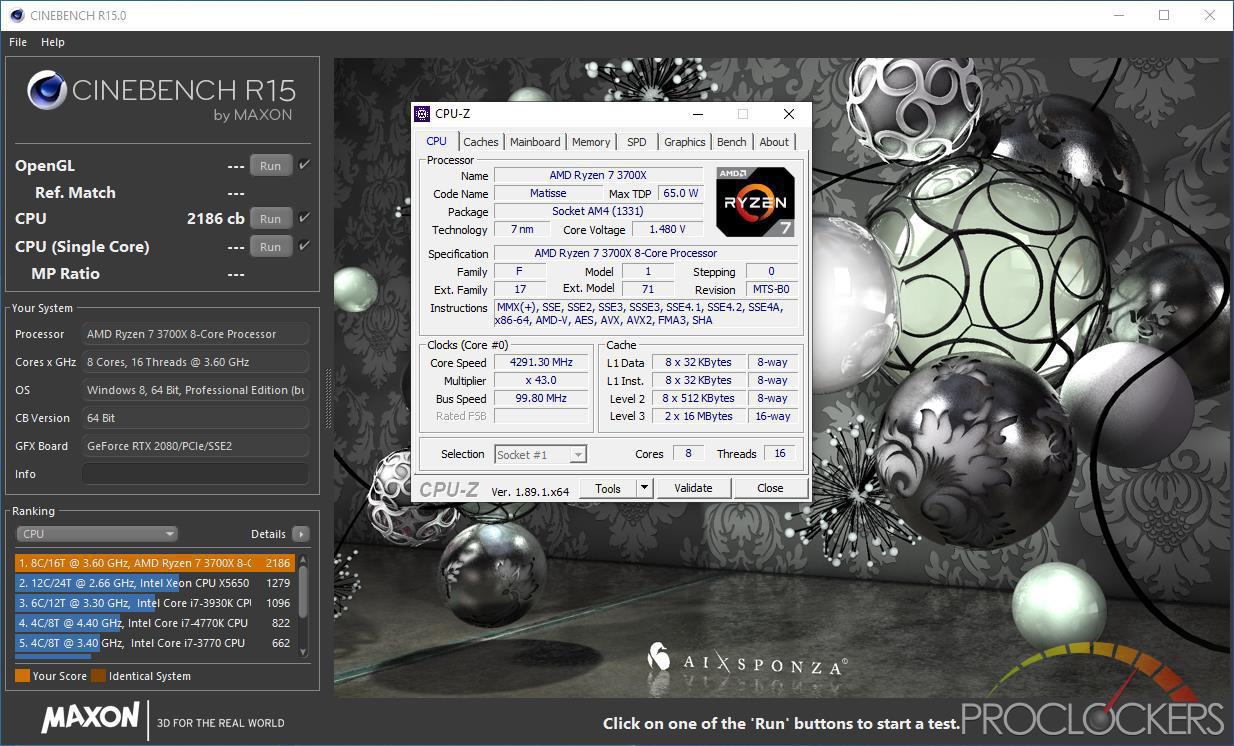Click the Code Name Matisse field

coord(548,194)
